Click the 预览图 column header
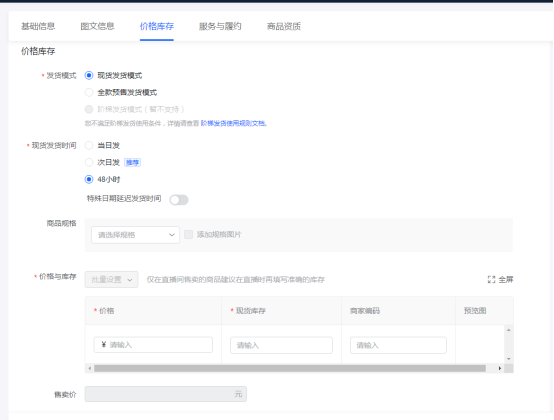 tap(475, 310)
